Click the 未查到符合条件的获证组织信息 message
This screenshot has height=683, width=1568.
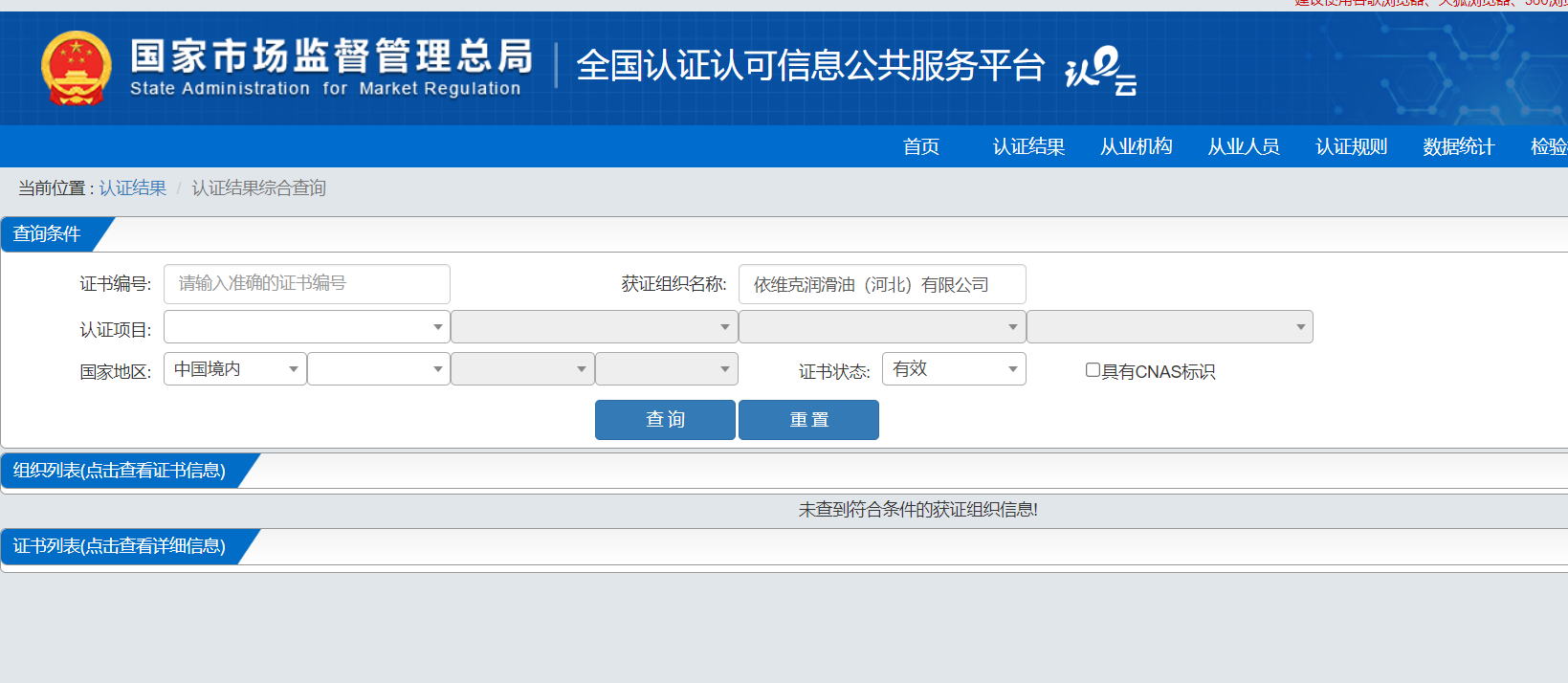[918, 510]
